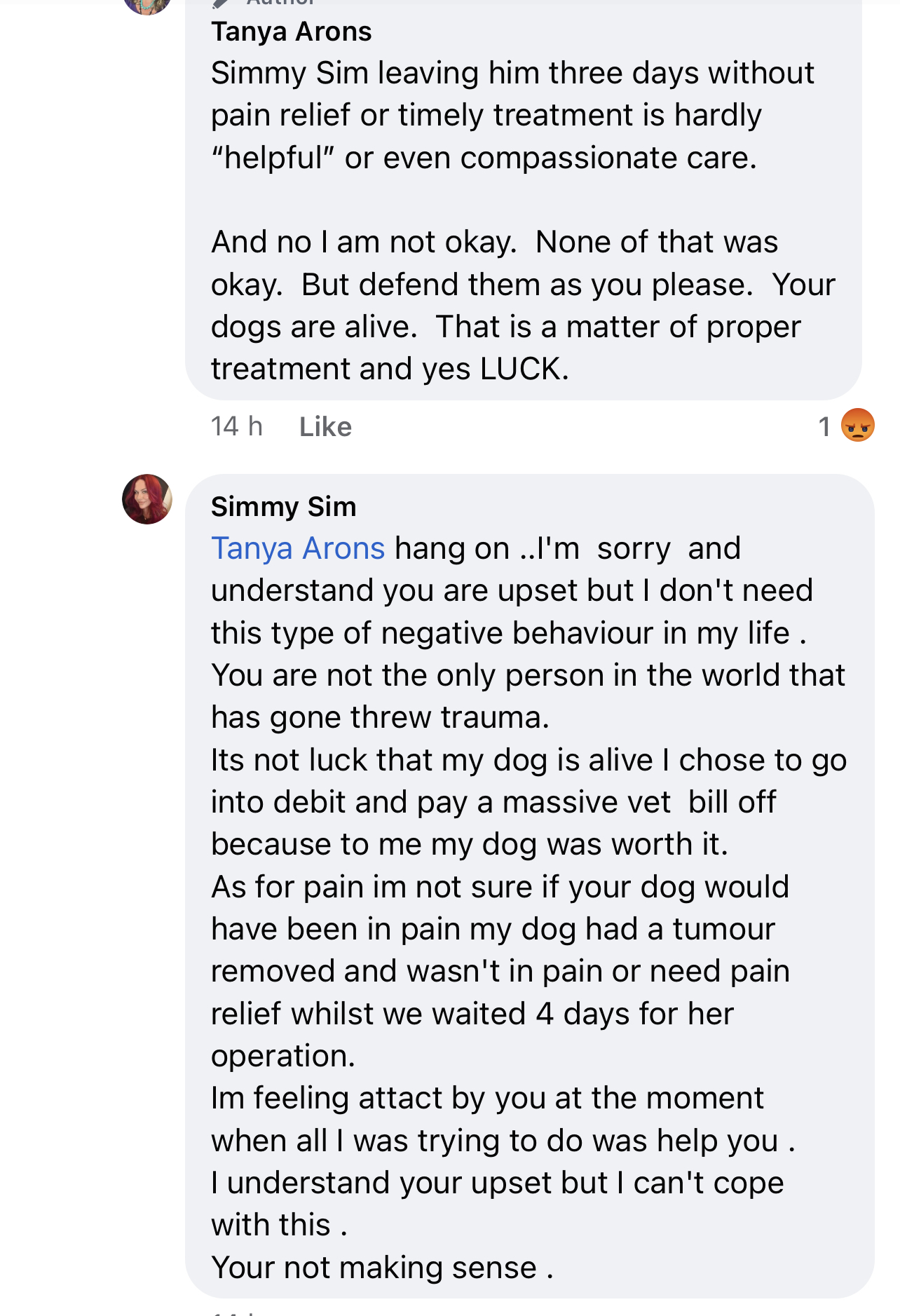Open the bold Tanya Arons commenter name
This screenshot has height=1316, width=900.
coord(292,32)
